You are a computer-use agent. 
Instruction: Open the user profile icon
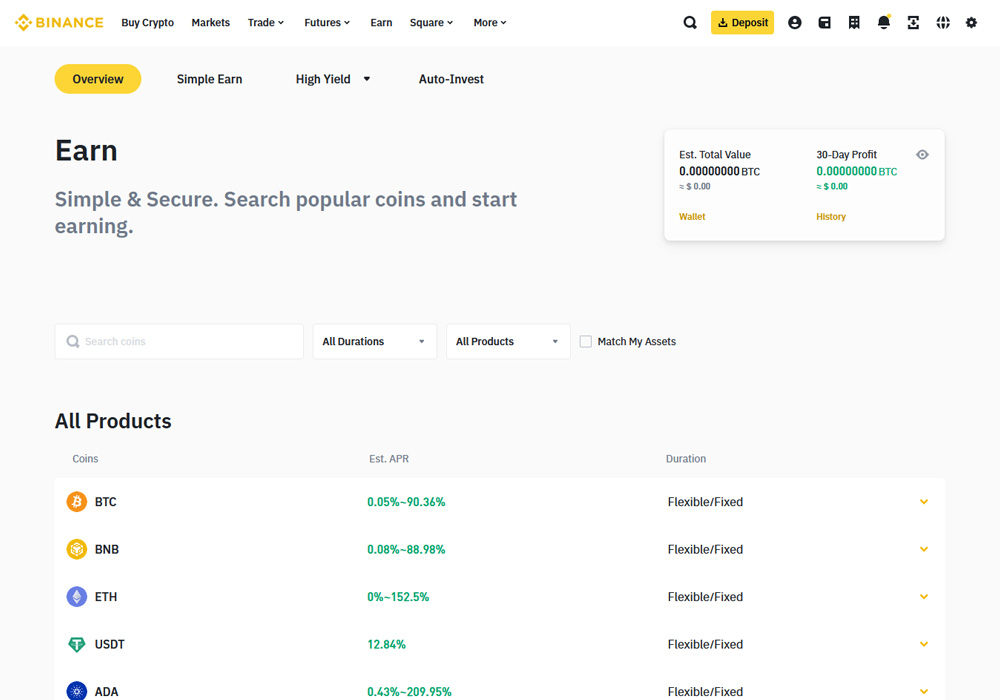tap(795, 22)
